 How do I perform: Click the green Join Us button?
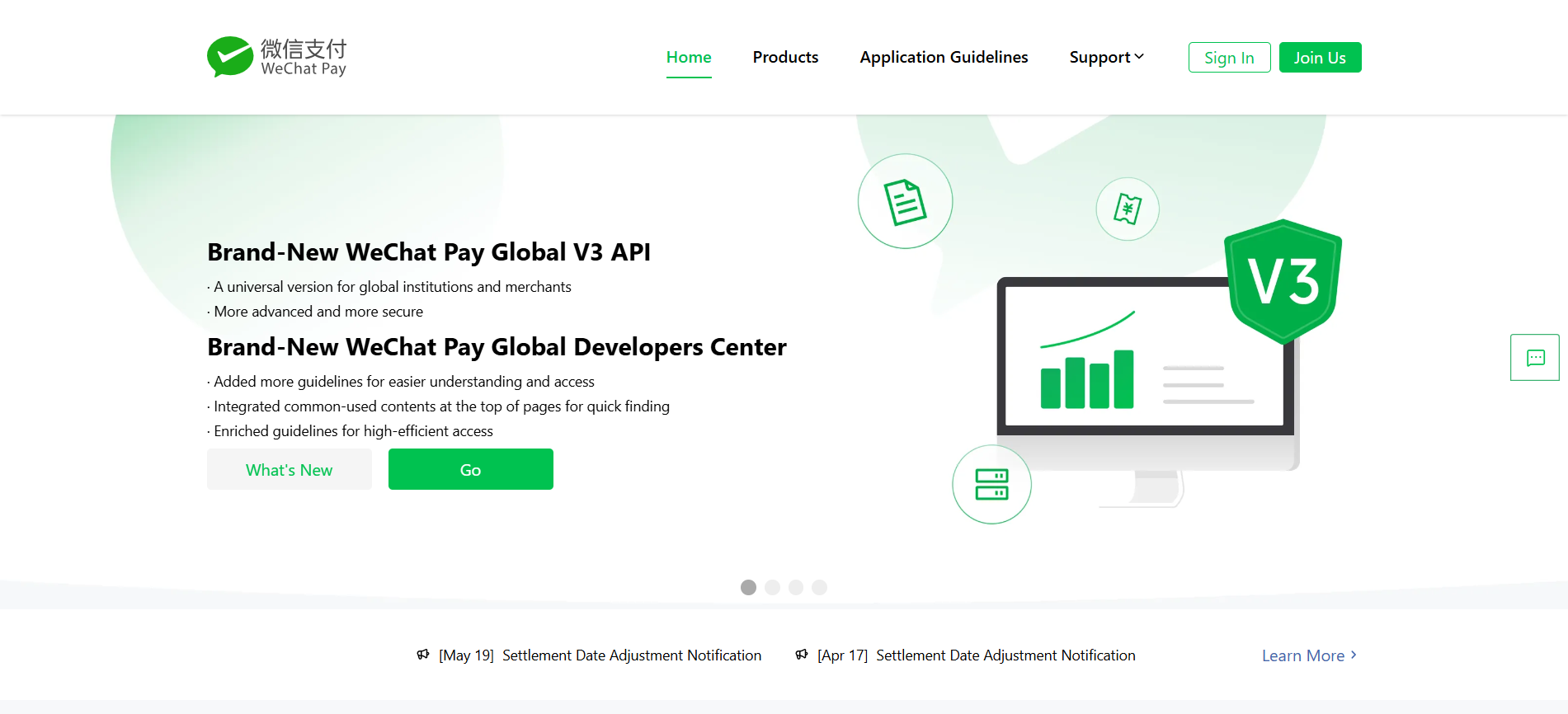1320,57
